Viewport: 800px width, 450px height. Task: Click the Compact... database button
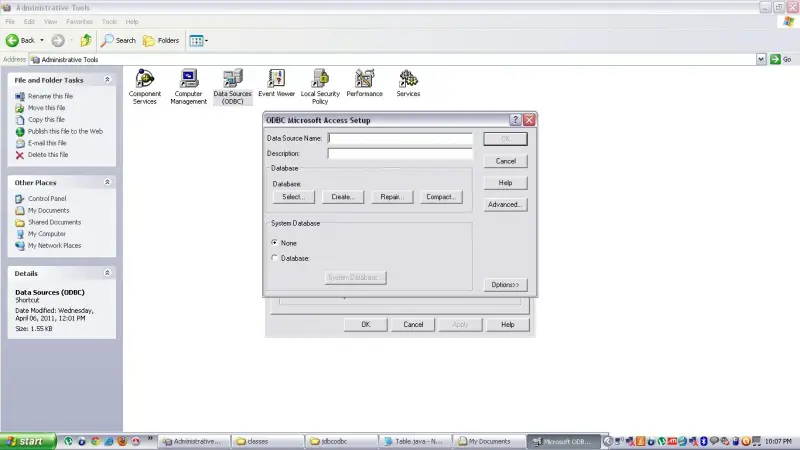pos(441,197)
